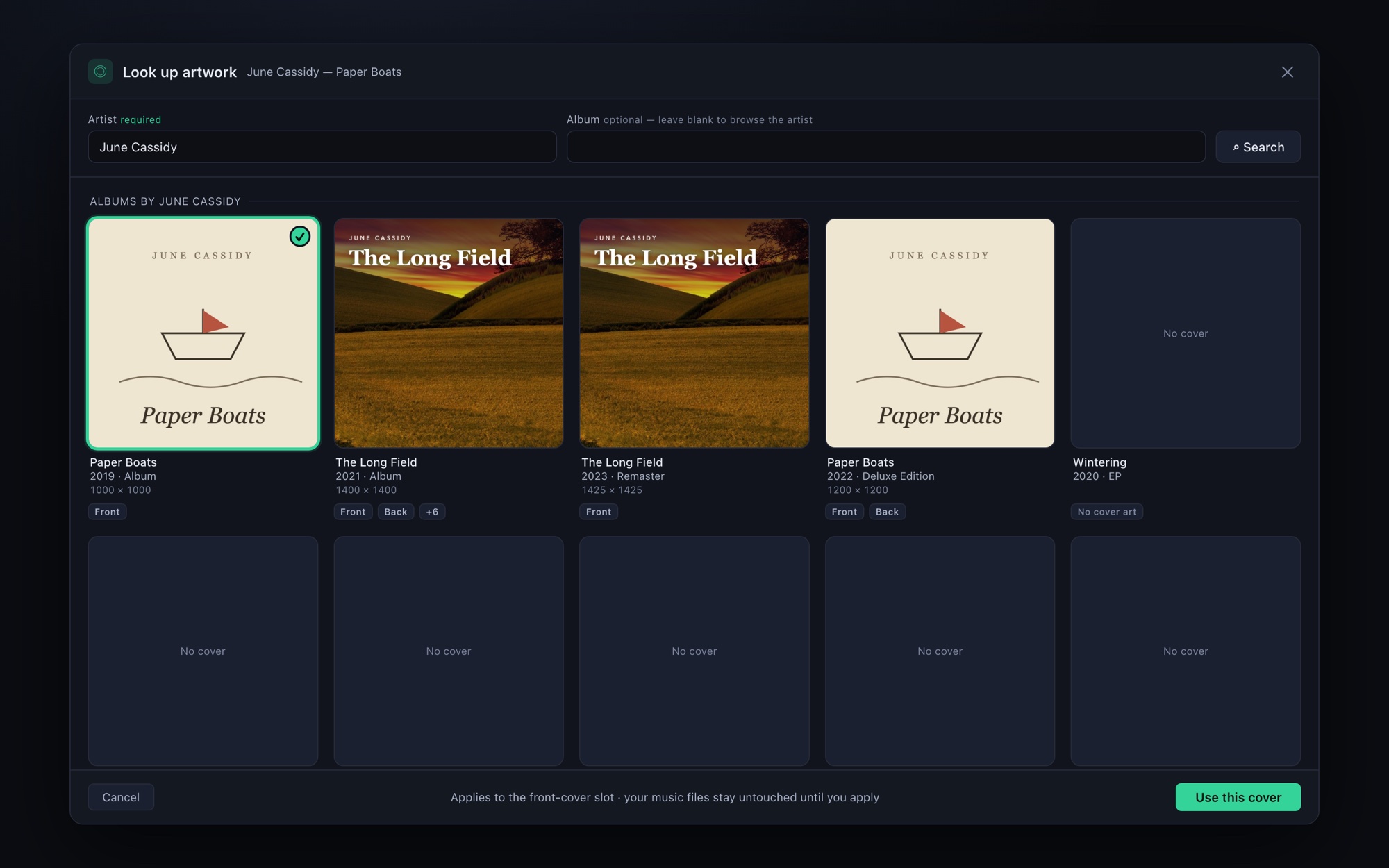
Task: Click the Back tag under Paper Boats Deluxe Edition
Action: click(887, 512)
